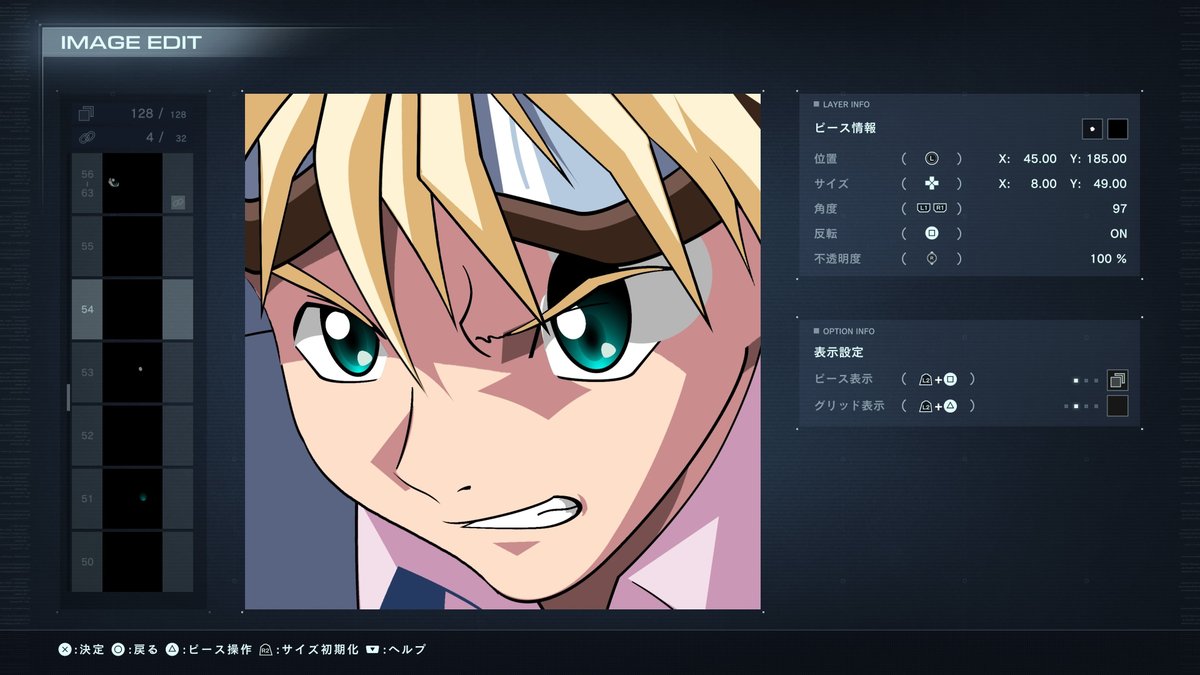This screenshot has height=675, width=1200.
Task: Click the 戻る back prompt
Action: pos(135,649)
